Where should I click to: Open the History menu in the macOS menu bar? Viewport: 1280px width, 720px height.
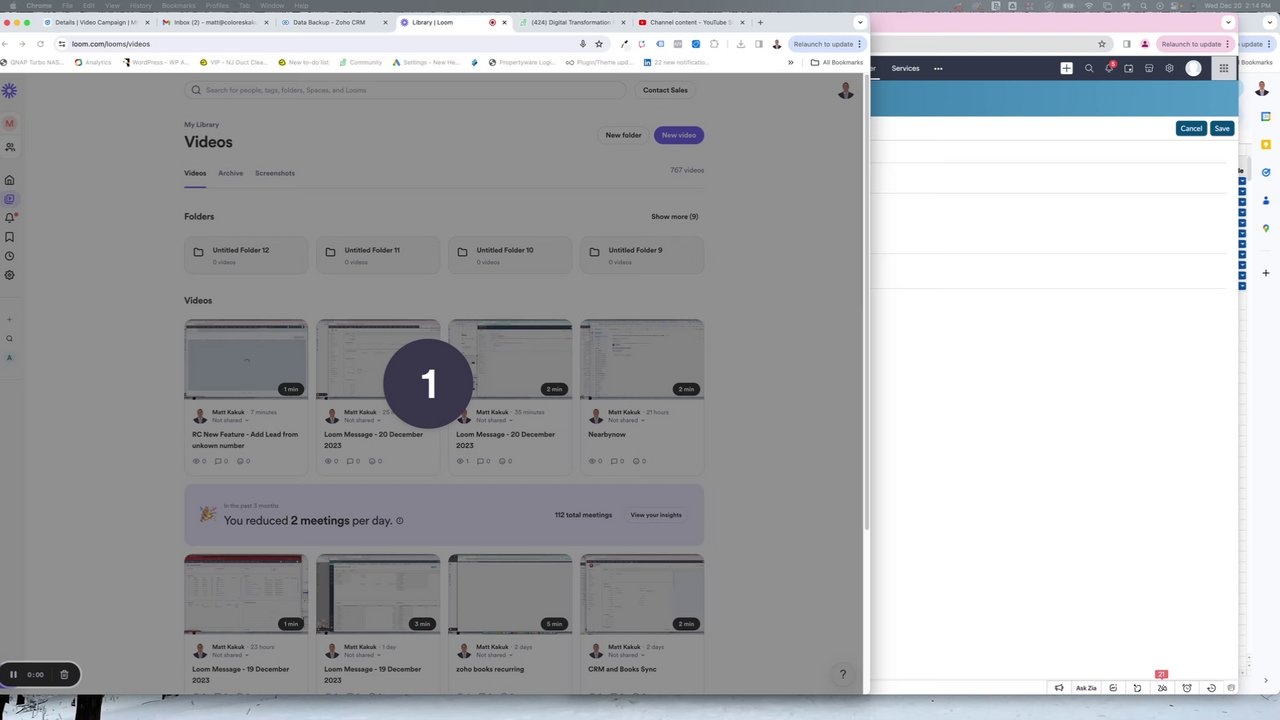tap(141, 6)
